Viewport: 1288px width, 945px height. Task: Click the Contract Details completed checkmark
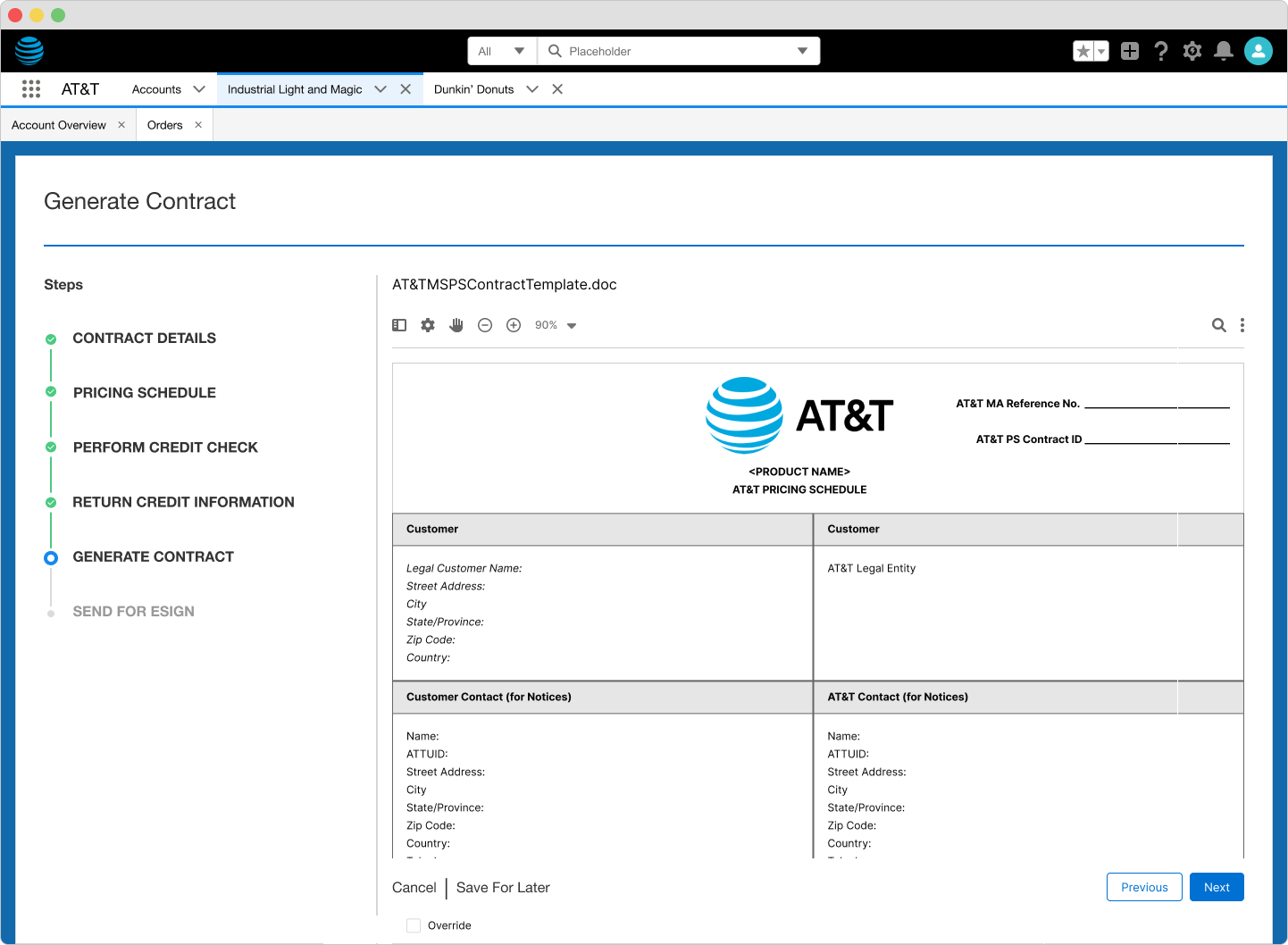coord(51,339)
